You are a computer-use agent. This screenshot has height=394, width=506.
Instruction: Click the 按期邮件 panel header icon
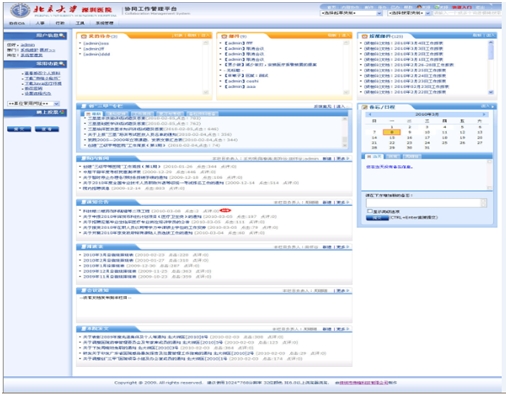tap(364, 36)
